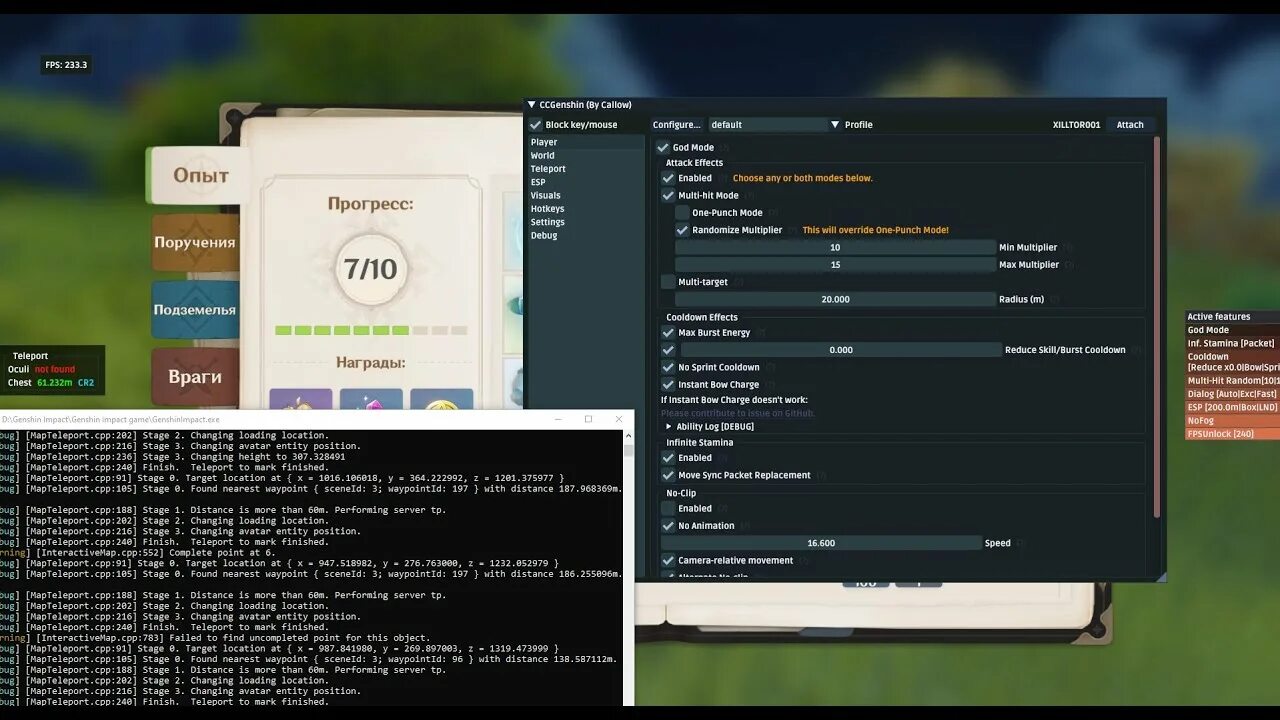This screenshot has width=1280, height=720.
Task: Expand the Ability Log [DEBUG] section
Action: point(709,426)
